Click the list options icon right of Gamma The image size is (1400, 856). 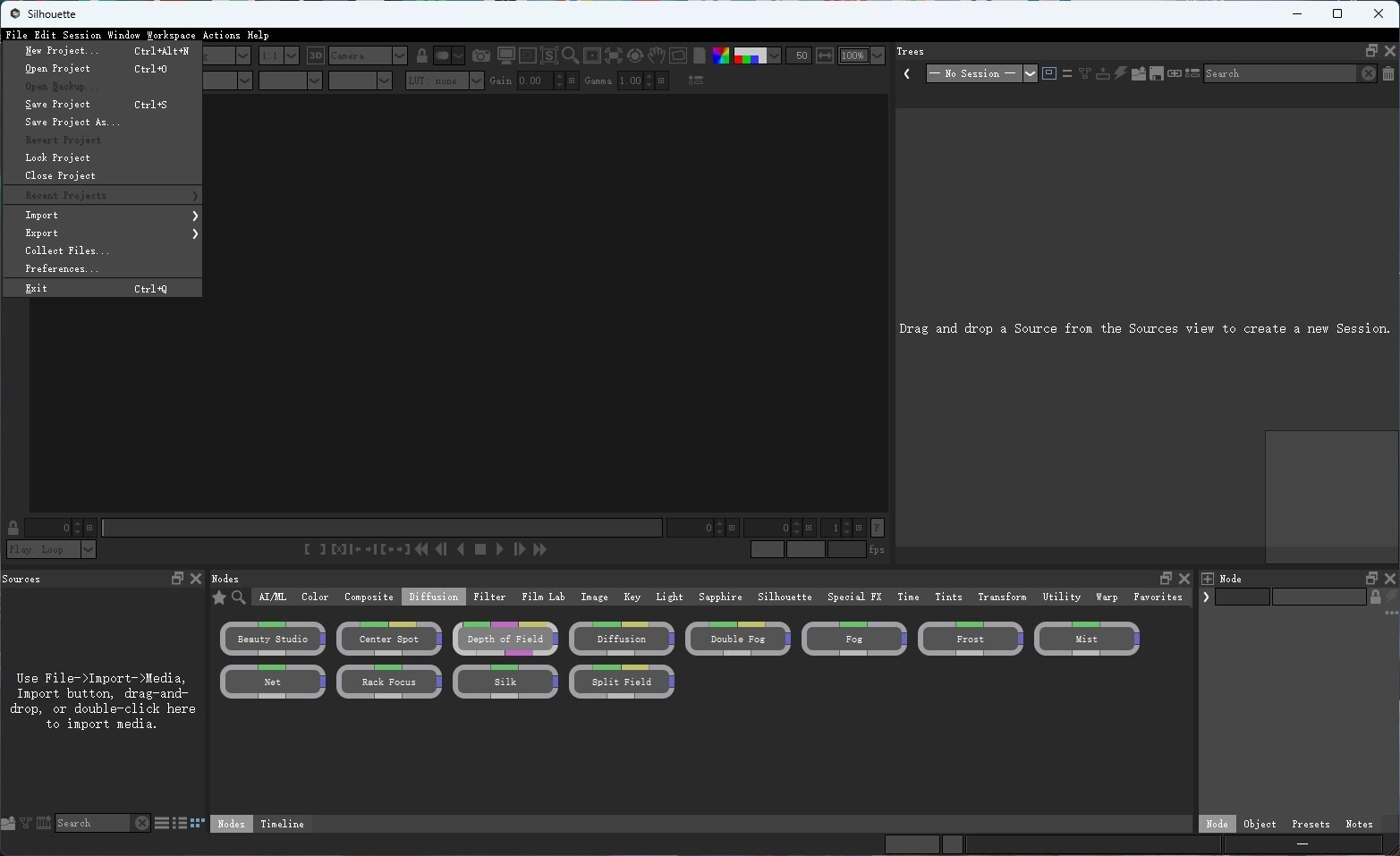coord(695,81)
